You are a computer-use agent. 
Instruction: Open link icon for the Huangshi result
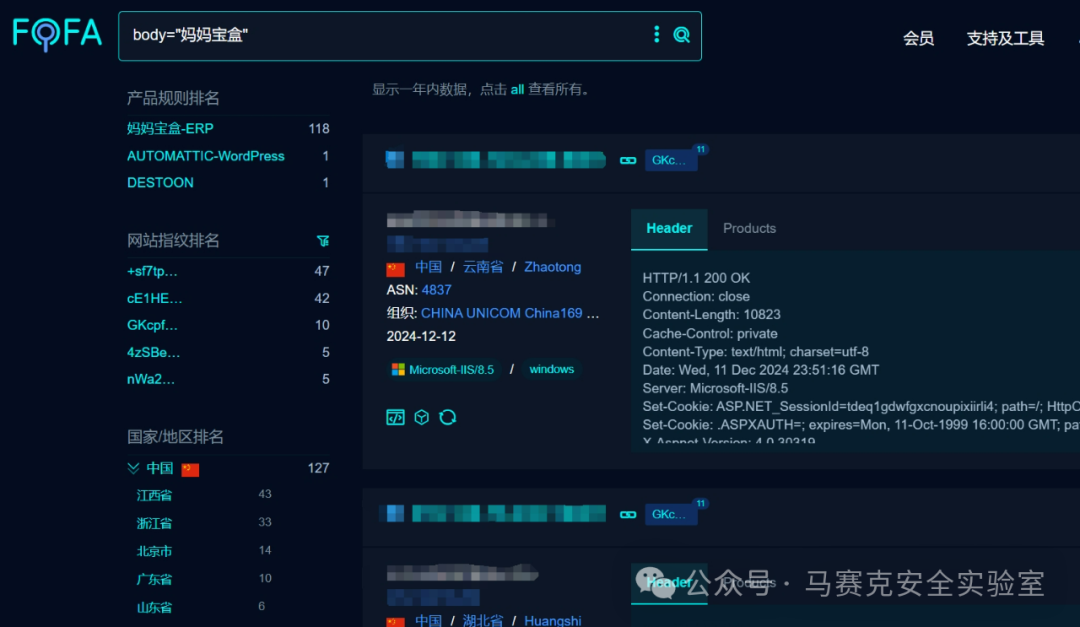pyautogui.click(x=627, y=515)
